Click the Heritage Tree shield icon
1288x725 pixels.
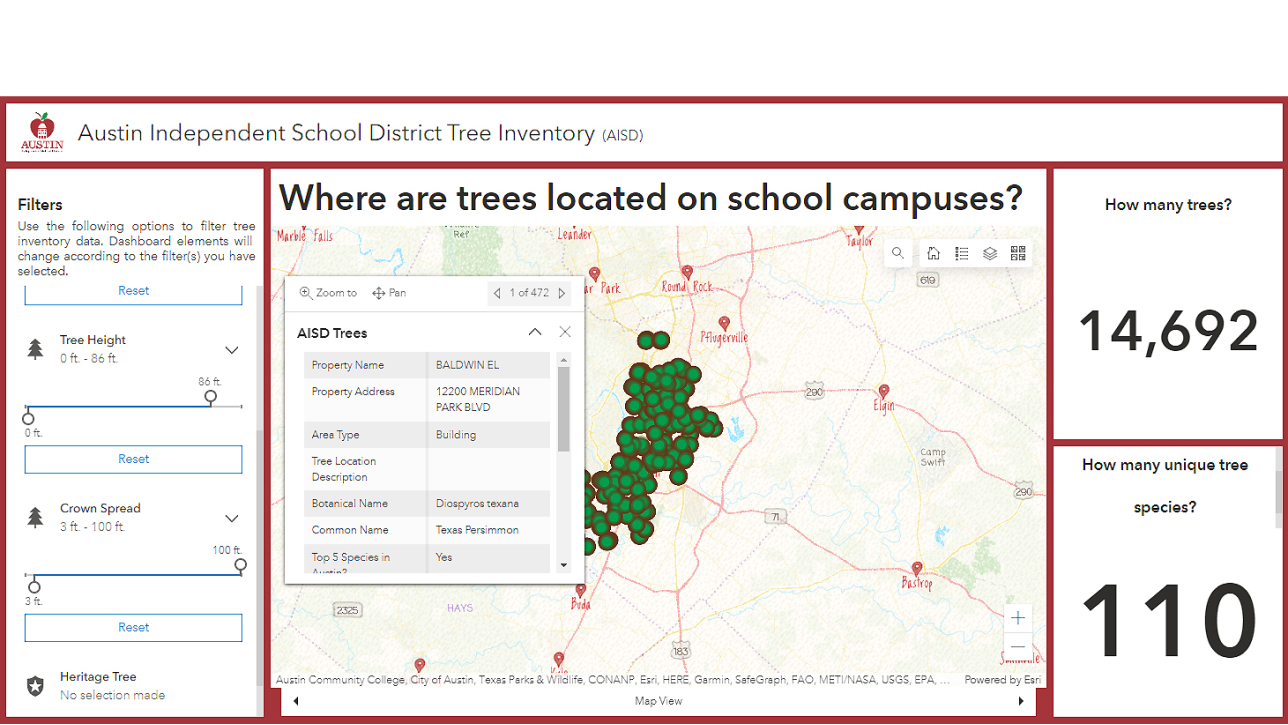click(x=36, y=686)
